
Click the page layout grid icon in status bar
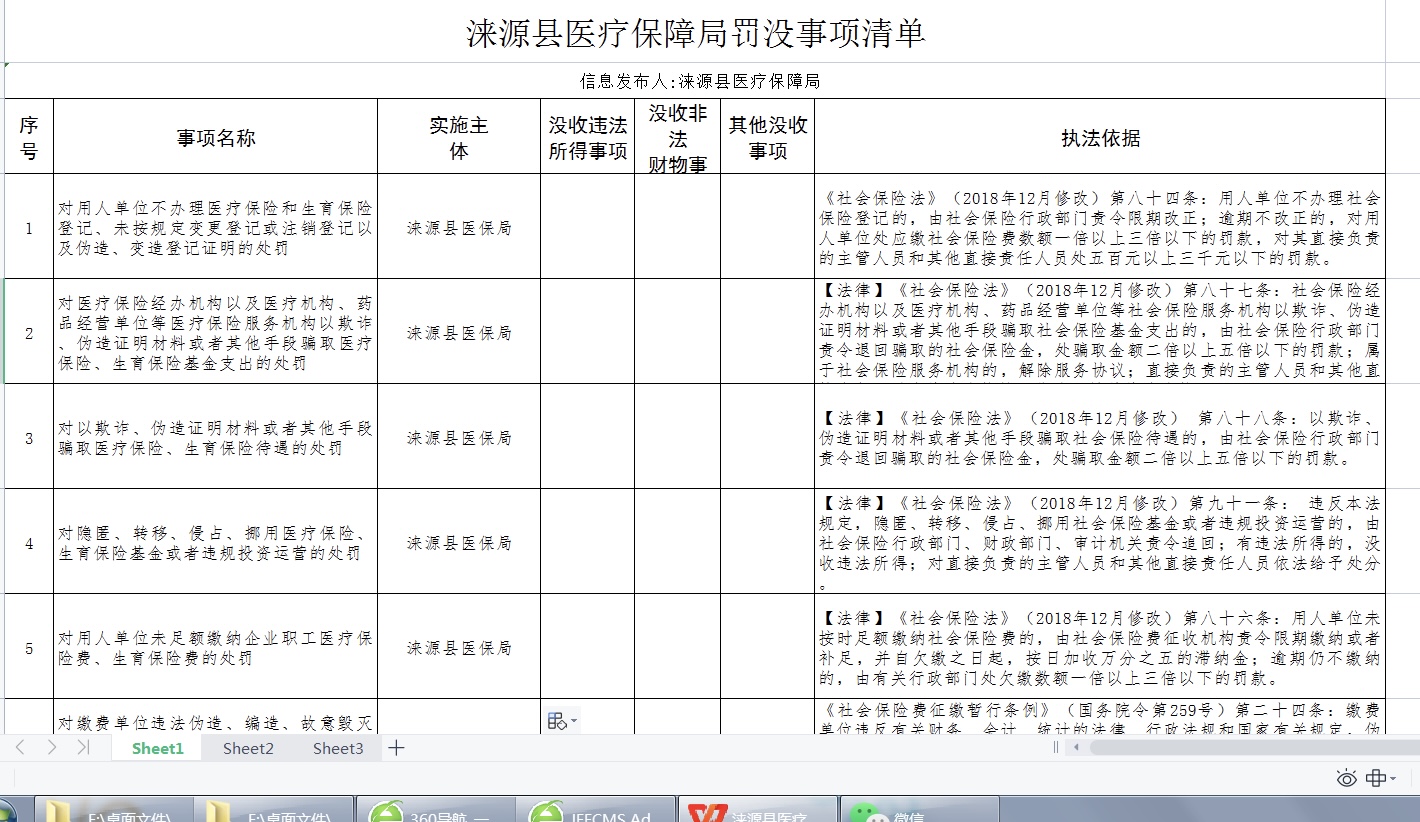[x=1376, y=778]
